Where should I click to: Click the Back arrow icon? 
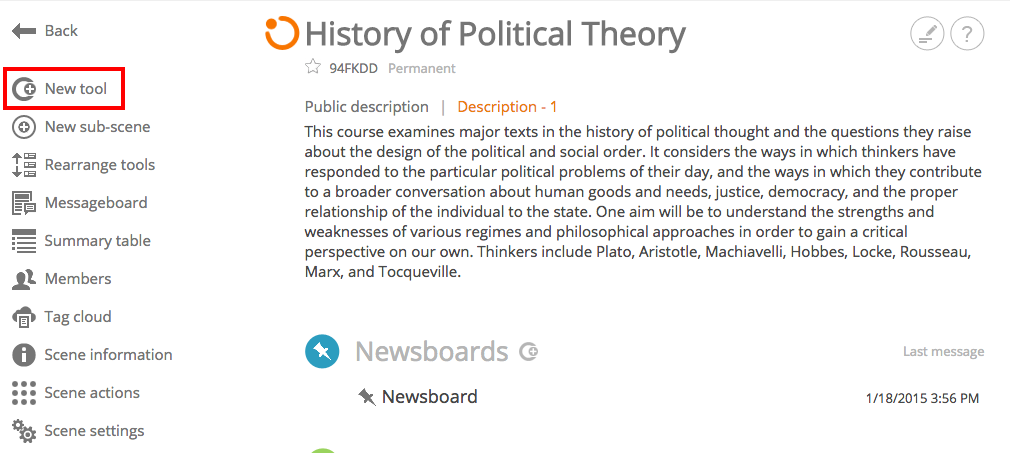click(24, 30)
